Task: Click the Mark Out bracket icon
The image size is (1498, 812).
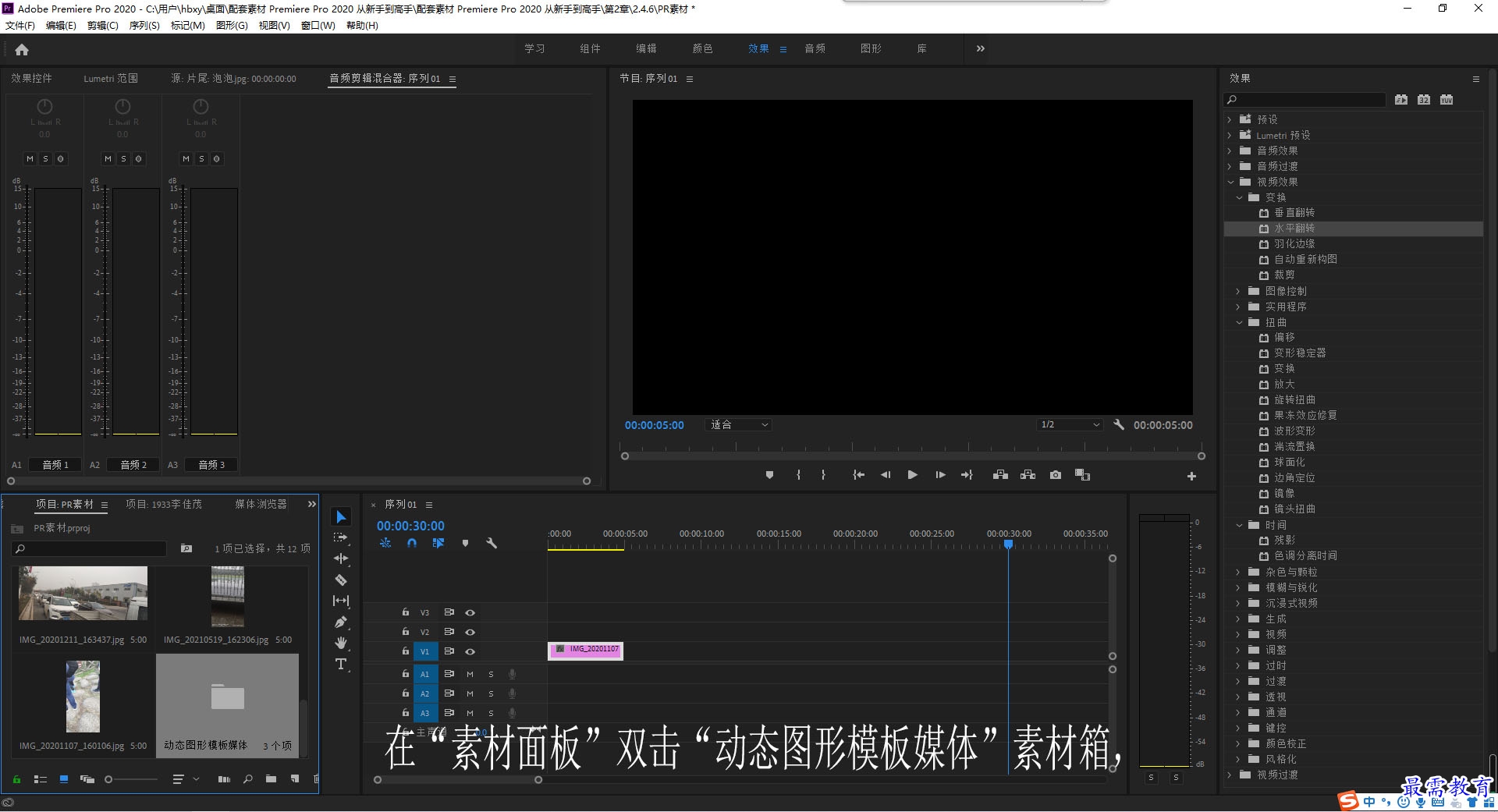Action: pyautogui.click(x=823, y=475)
